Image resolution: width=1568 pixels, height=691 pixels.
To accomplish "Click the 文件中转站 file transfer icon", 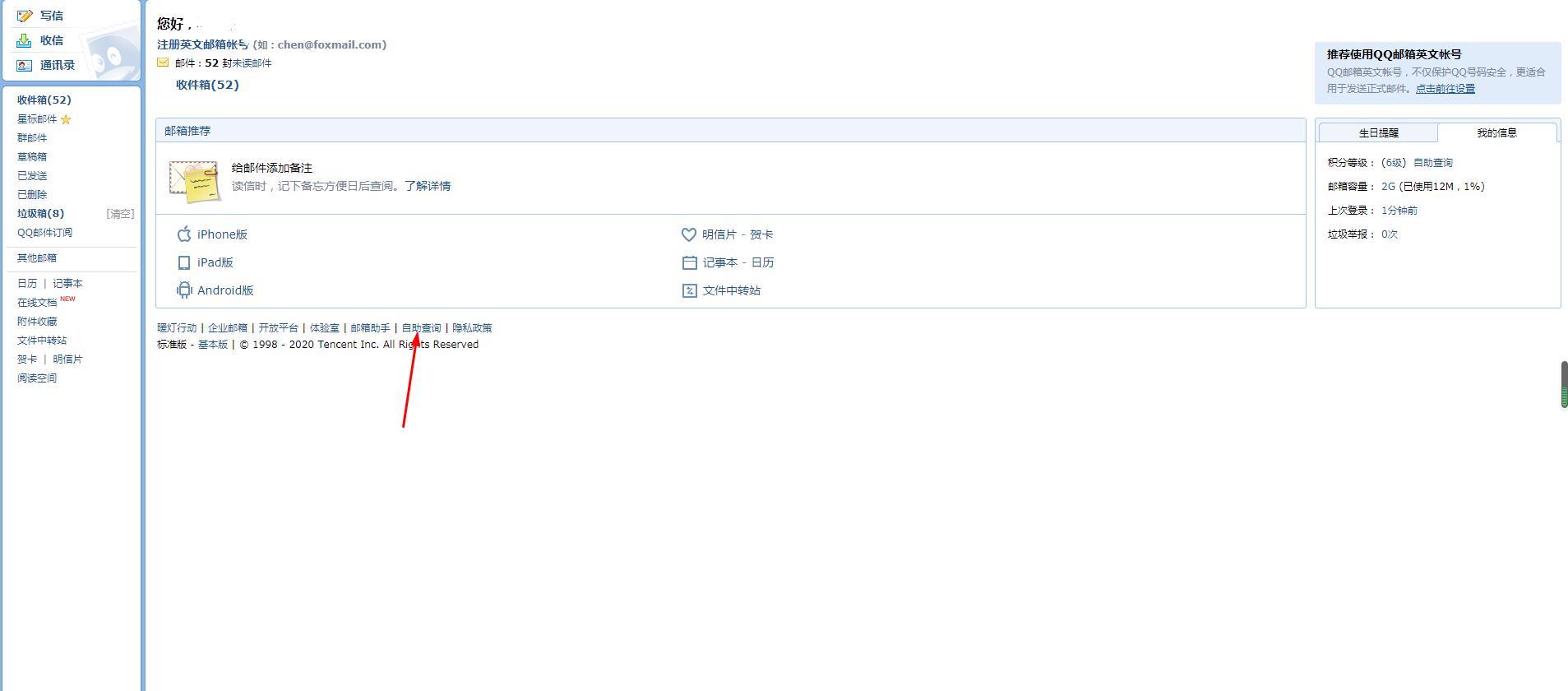I will tap(689, 290).
